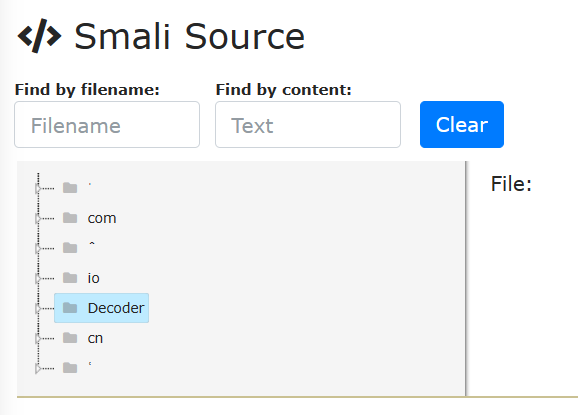578x415 pixels.
Task: Select the com tree item label
Action: click(102, 219)
